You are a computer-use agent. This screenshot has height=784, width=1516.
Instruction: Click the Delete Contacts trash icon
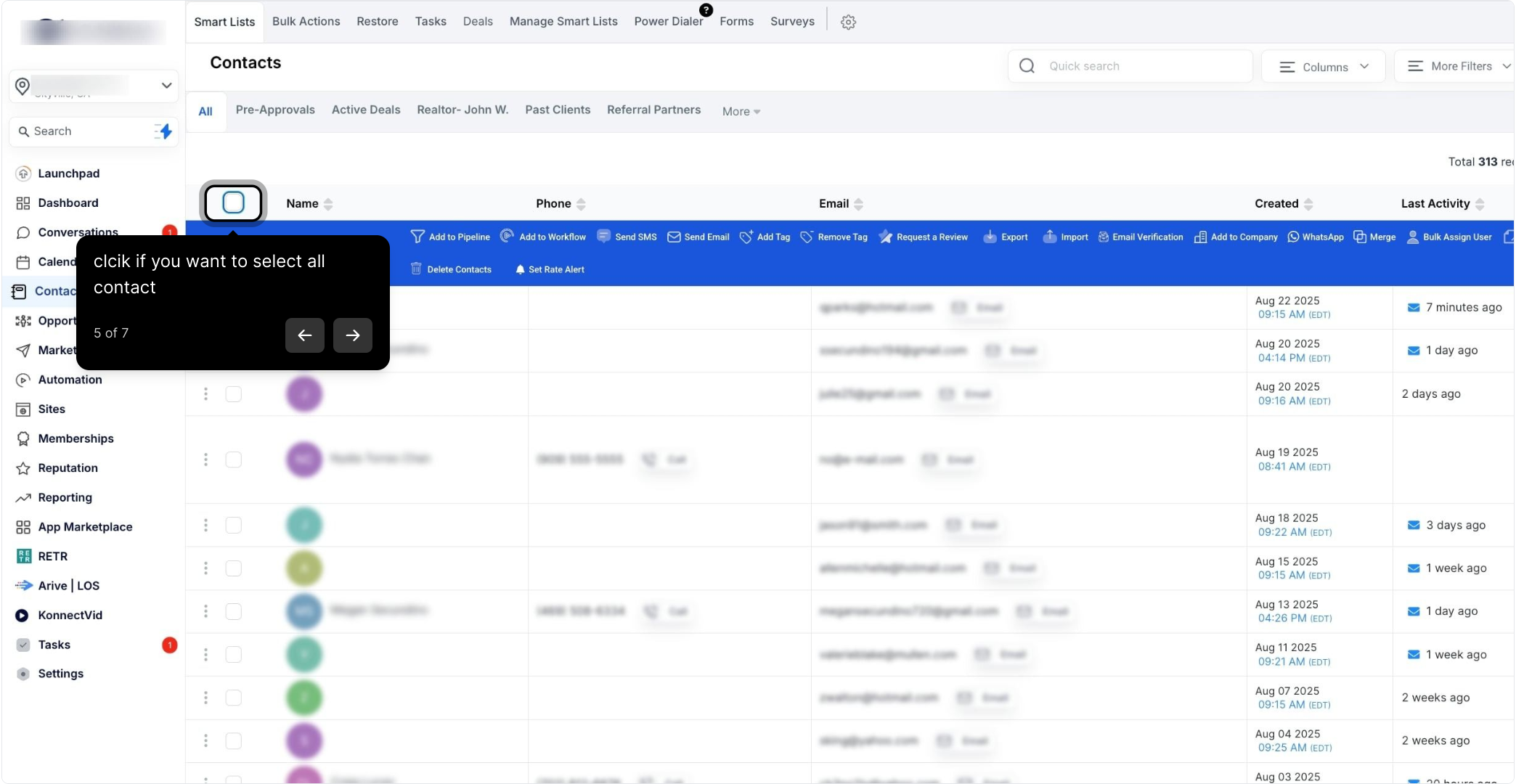[416, 269]
